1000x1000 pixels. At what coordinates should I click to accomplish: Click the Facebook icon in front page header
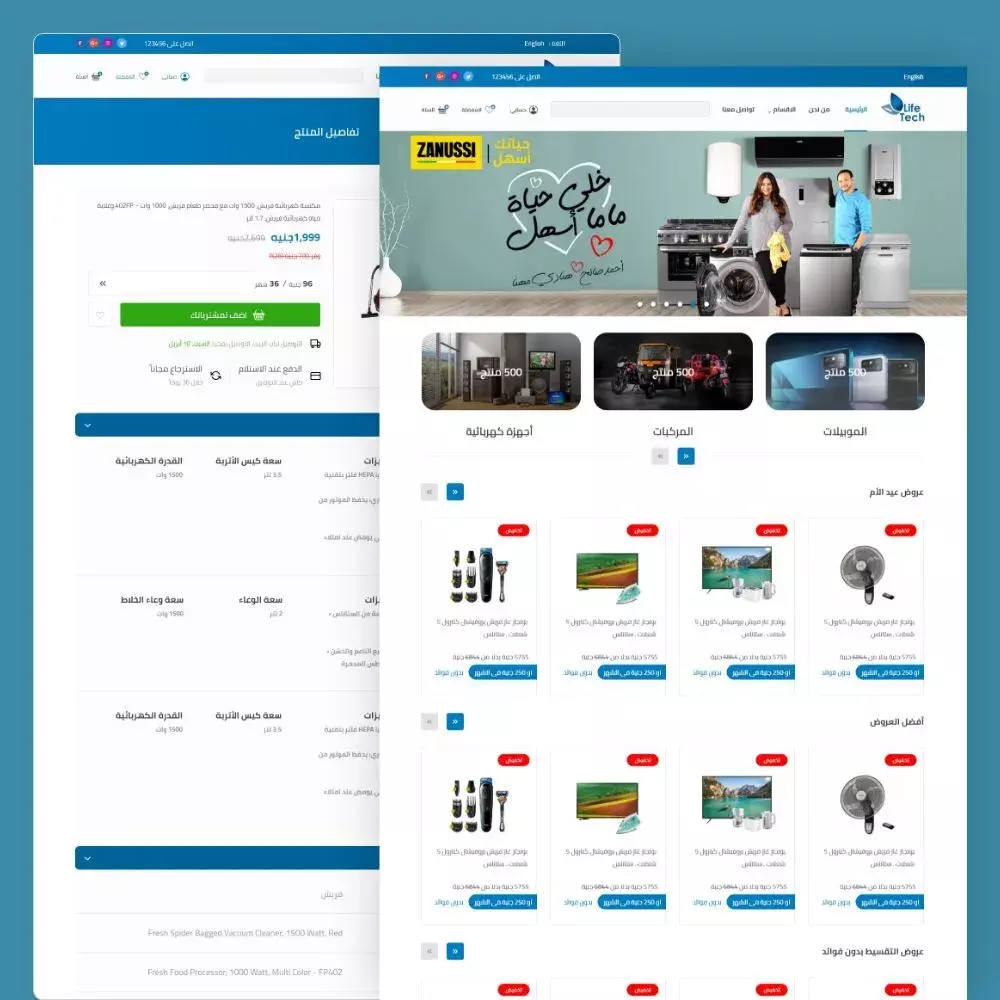pos(426,77)
